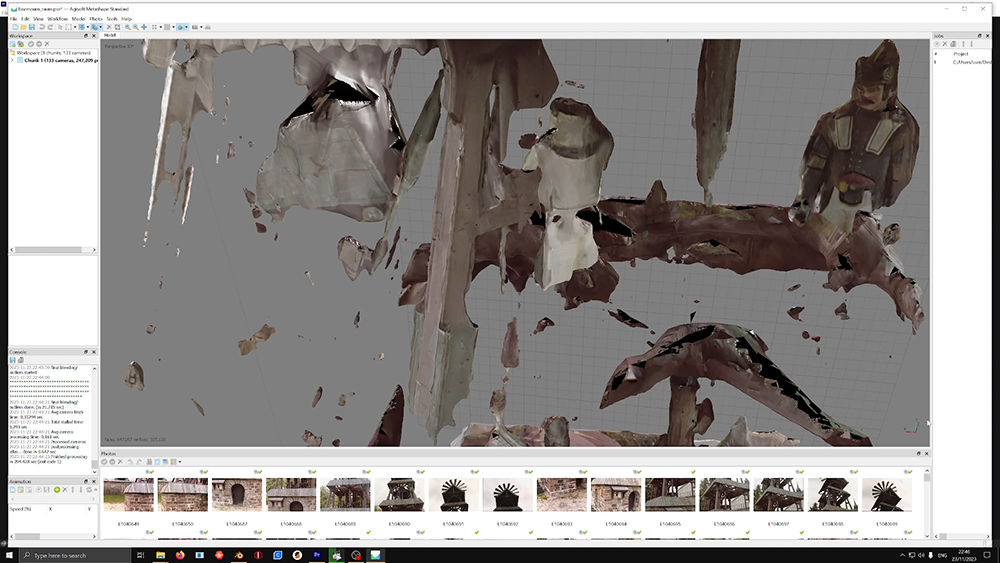1000x563 pixels.
Task: Open the Photos panel view options dropdown
Action: (x=178, y=461)
